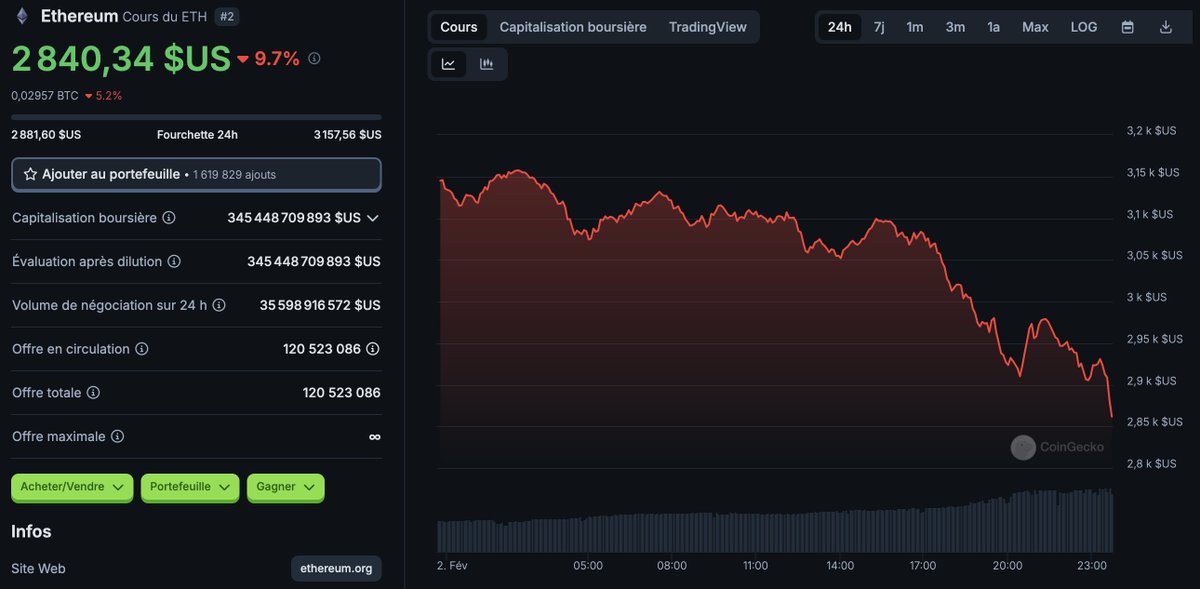Show info for Offre totale
The width and height of the screenshot is (1200, 589).
(93, 393)
